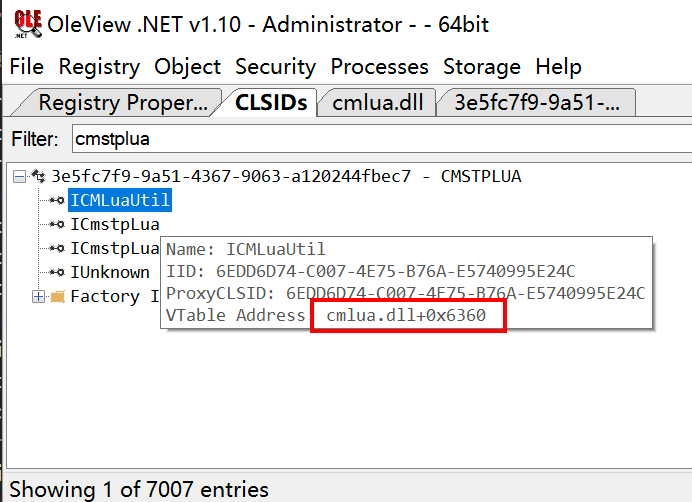Click the OleView .NET app icon in title bar
Image resolution: width=692 pixels, height=502 pixels.
28,24
